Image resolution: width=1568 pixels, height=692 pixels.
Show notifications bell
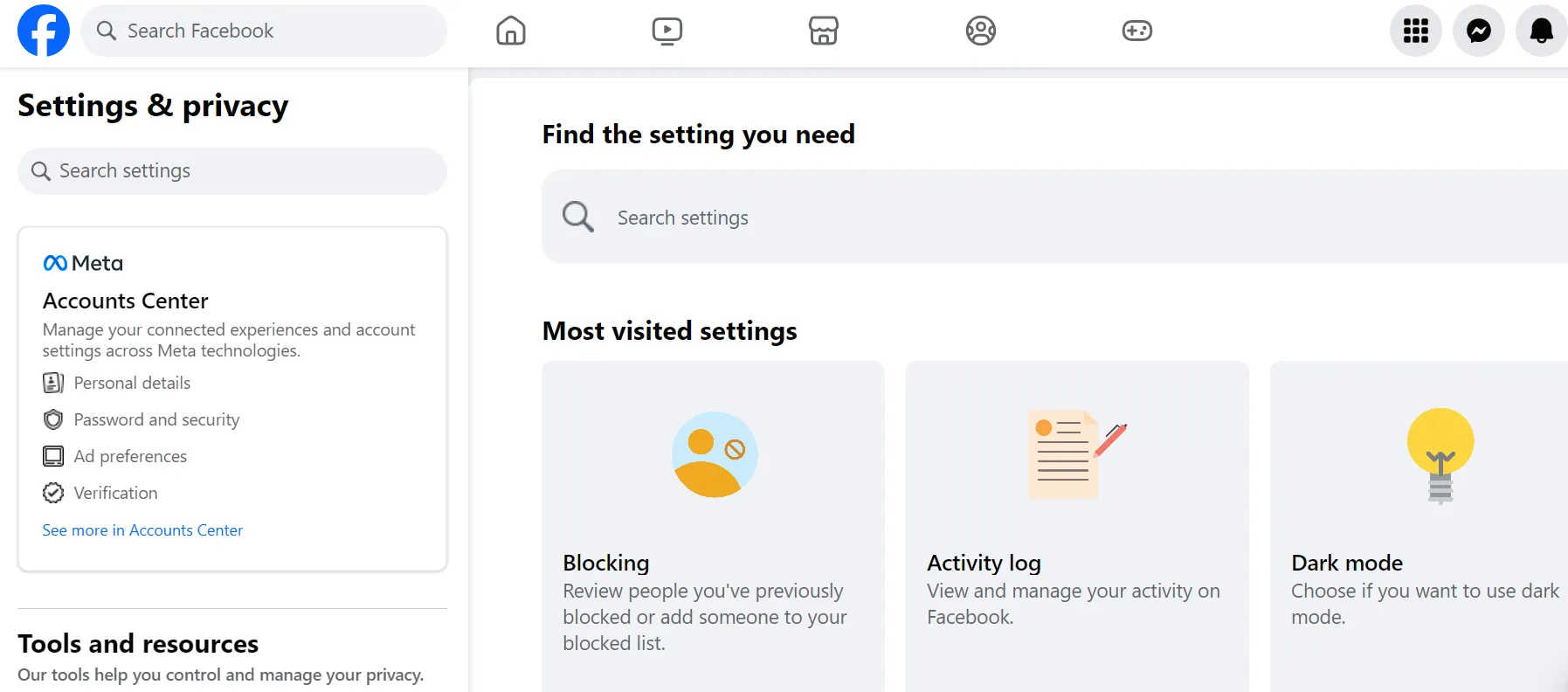[x=1542, y=31]
